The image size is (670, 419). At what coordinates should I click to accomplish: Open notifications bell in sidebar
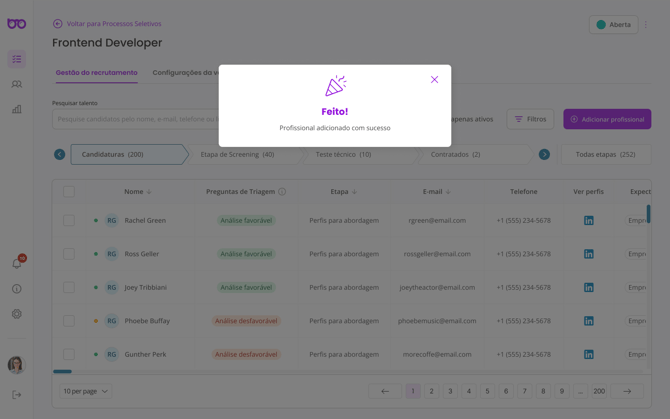click(16, 263)
